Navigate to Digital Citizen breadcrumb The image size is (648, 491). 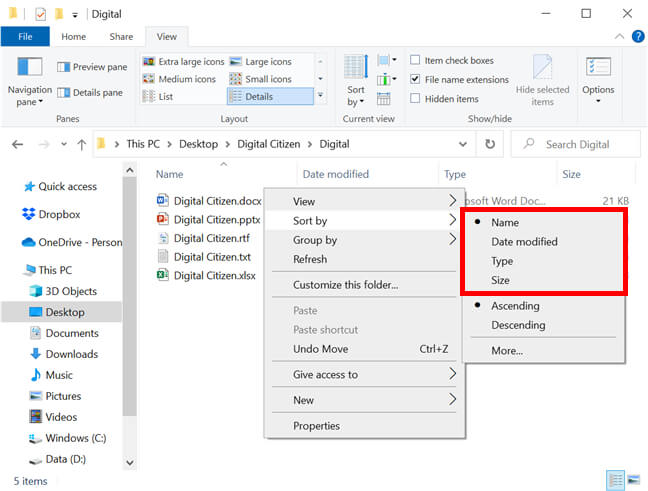pos(269,144)
